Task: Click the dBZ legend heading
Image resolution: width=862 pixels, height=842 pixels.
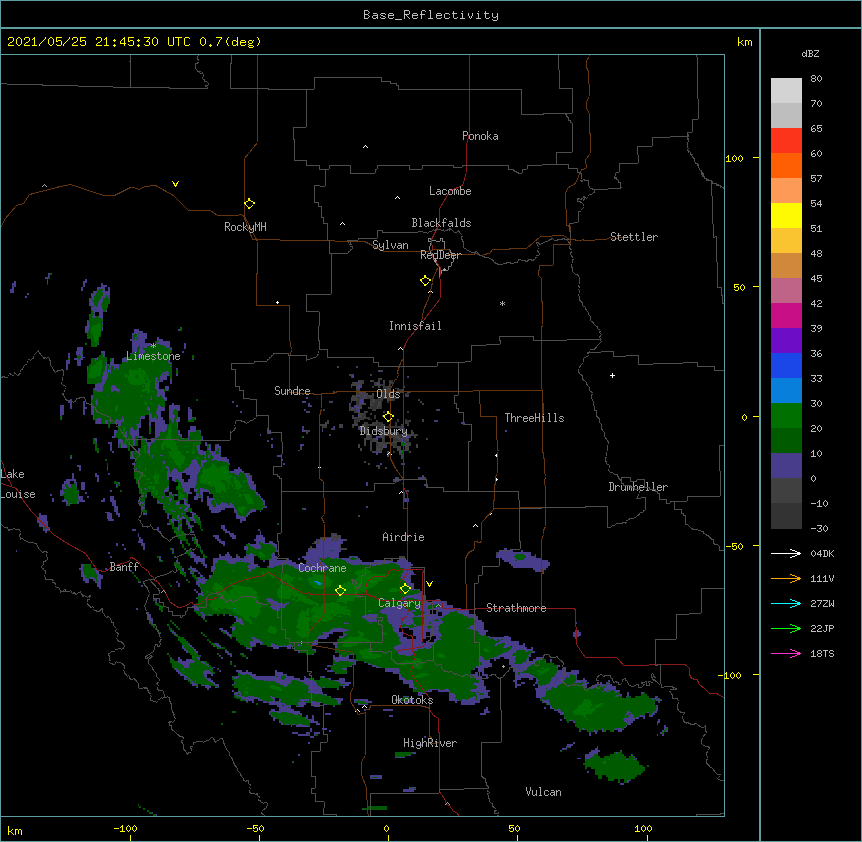Action: click(x=810, y=53)
